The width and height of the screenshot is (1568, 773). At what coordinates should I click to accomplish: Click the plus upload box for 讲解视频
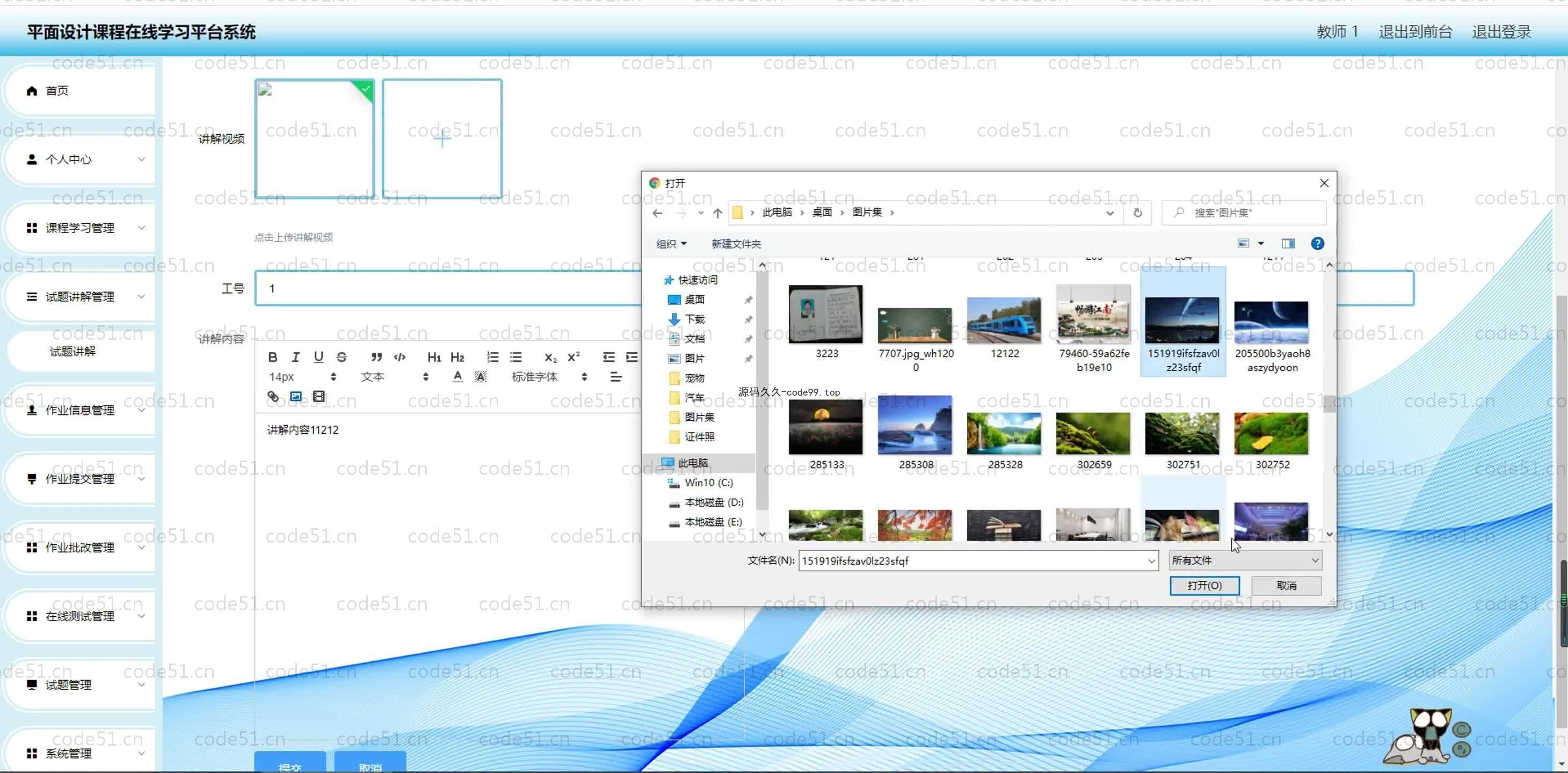point(442,138)
